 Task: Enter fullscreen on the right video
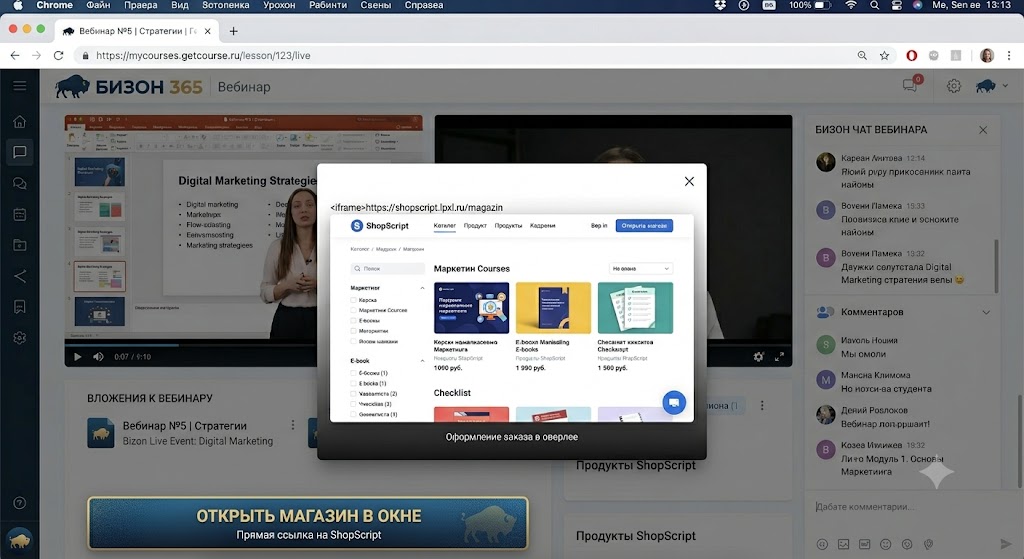[779, 357]
